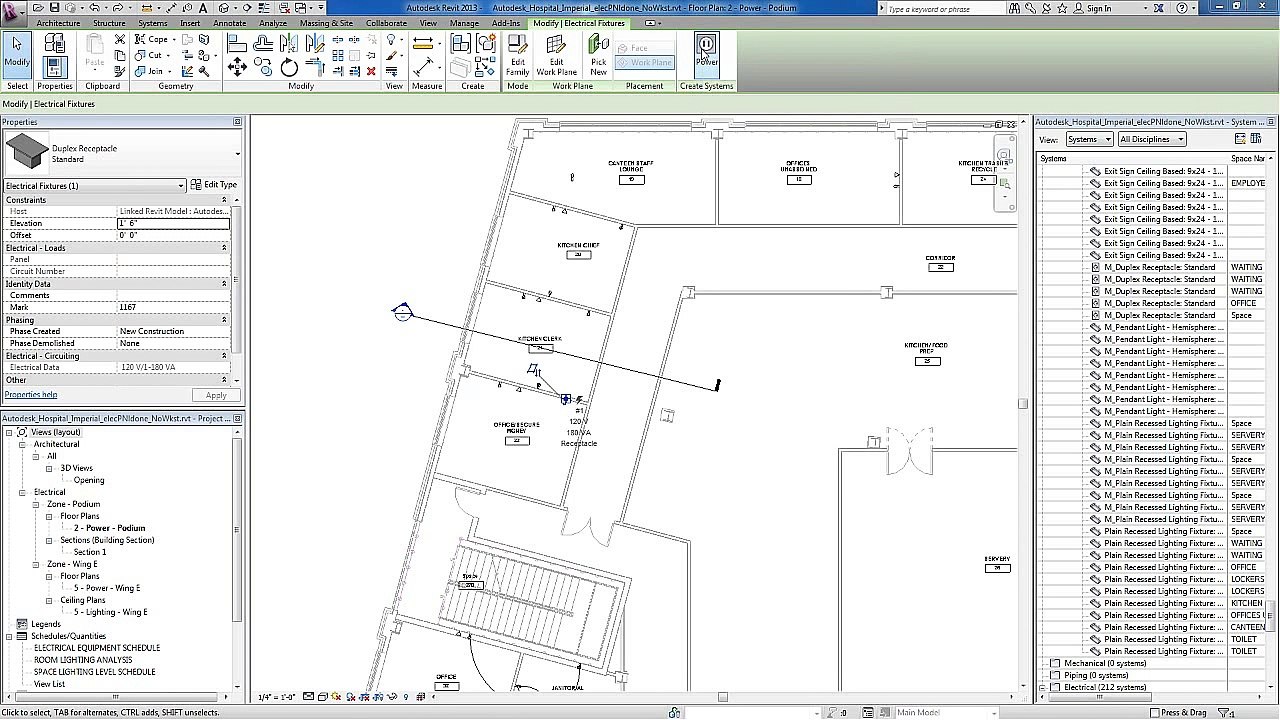Image resolution: width=1280 pixels, height=720 pixels.
Task: Open the All Disciplines dropdown
Action: tap(1152, 139)
